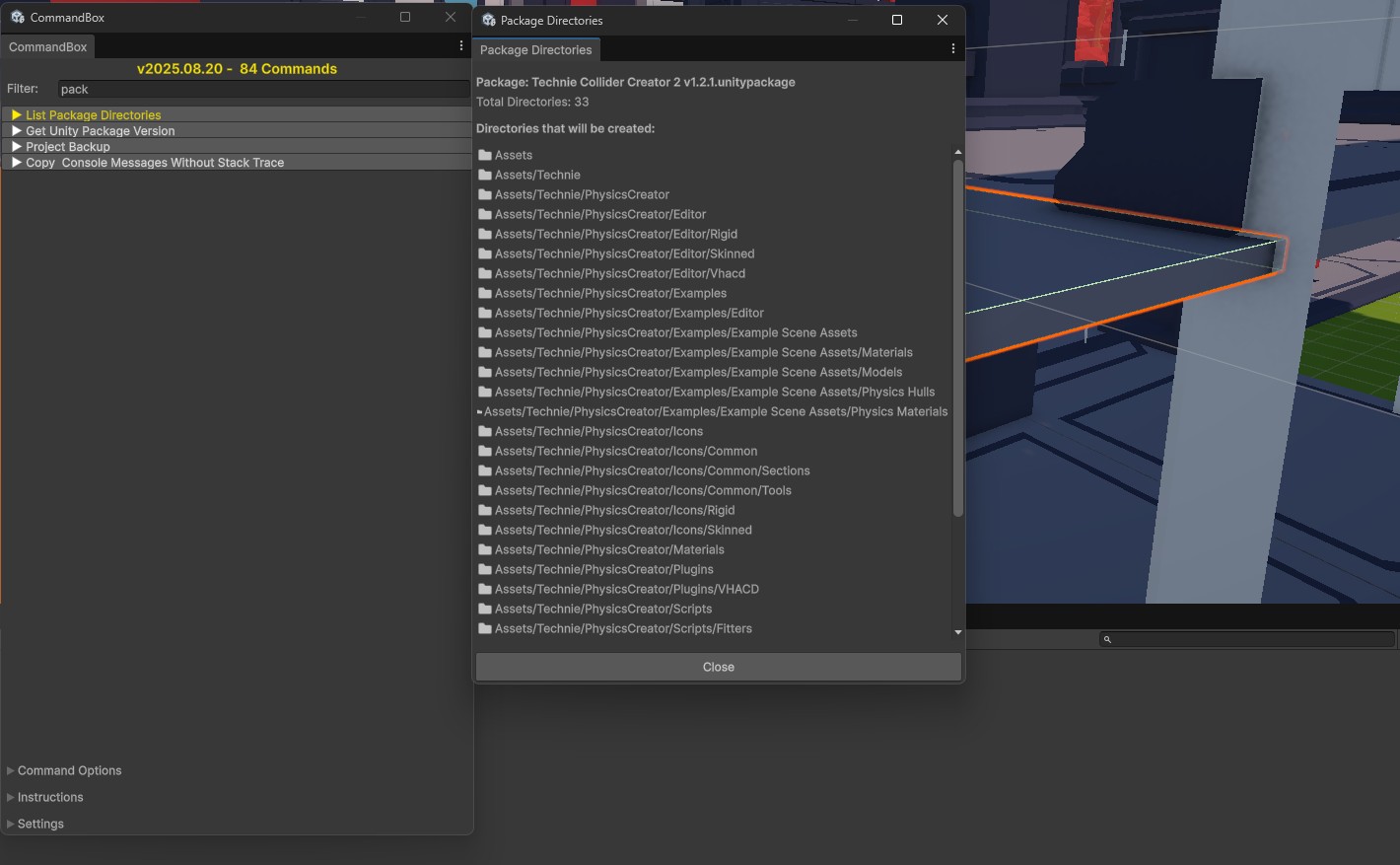
Task: Run Copy Console Messages Without Stack Trace
Action: coord(237,163)
